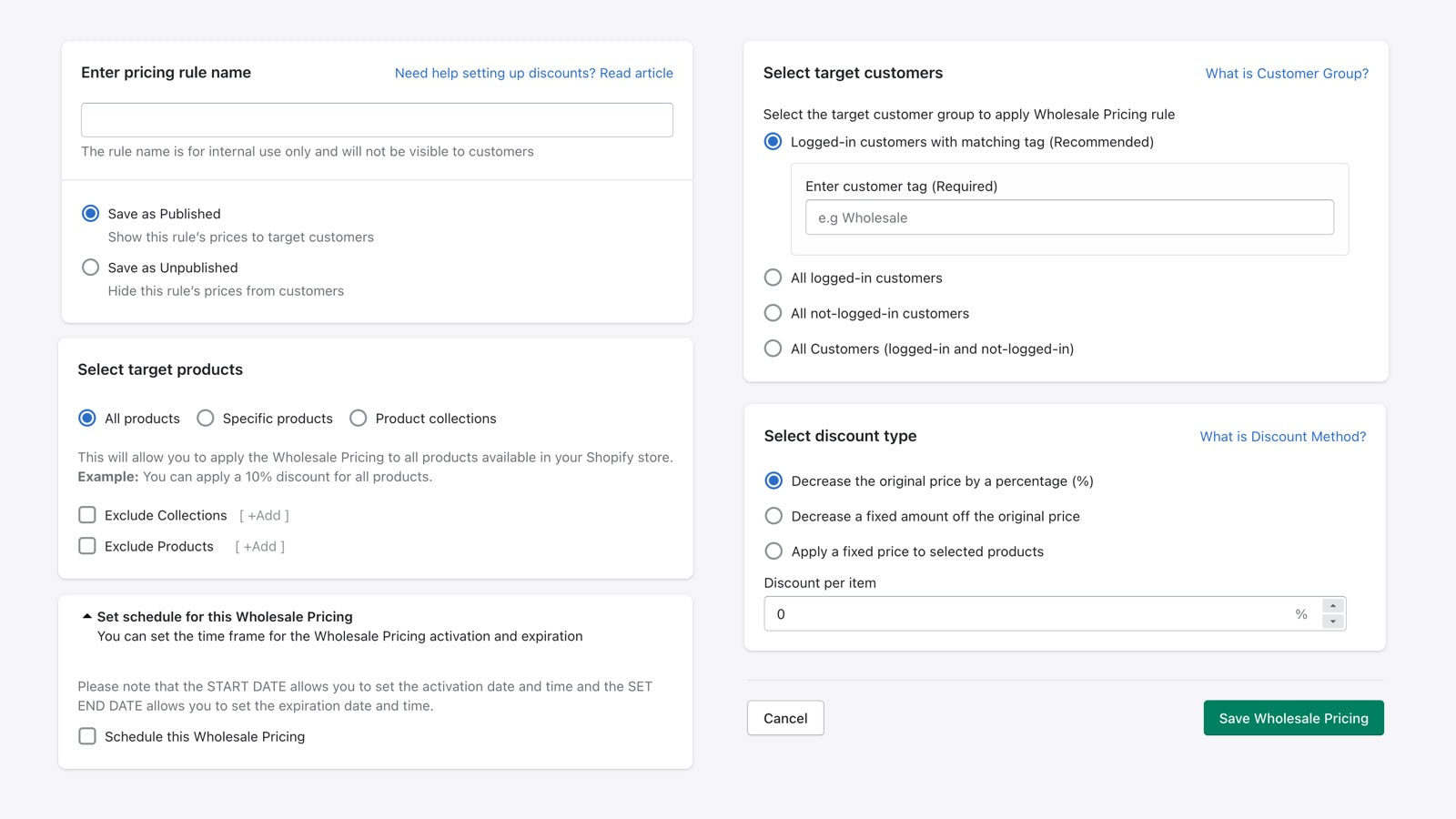Tick the Exclude Collections checkbox
1456x819 pixels.
coord(87,515)
